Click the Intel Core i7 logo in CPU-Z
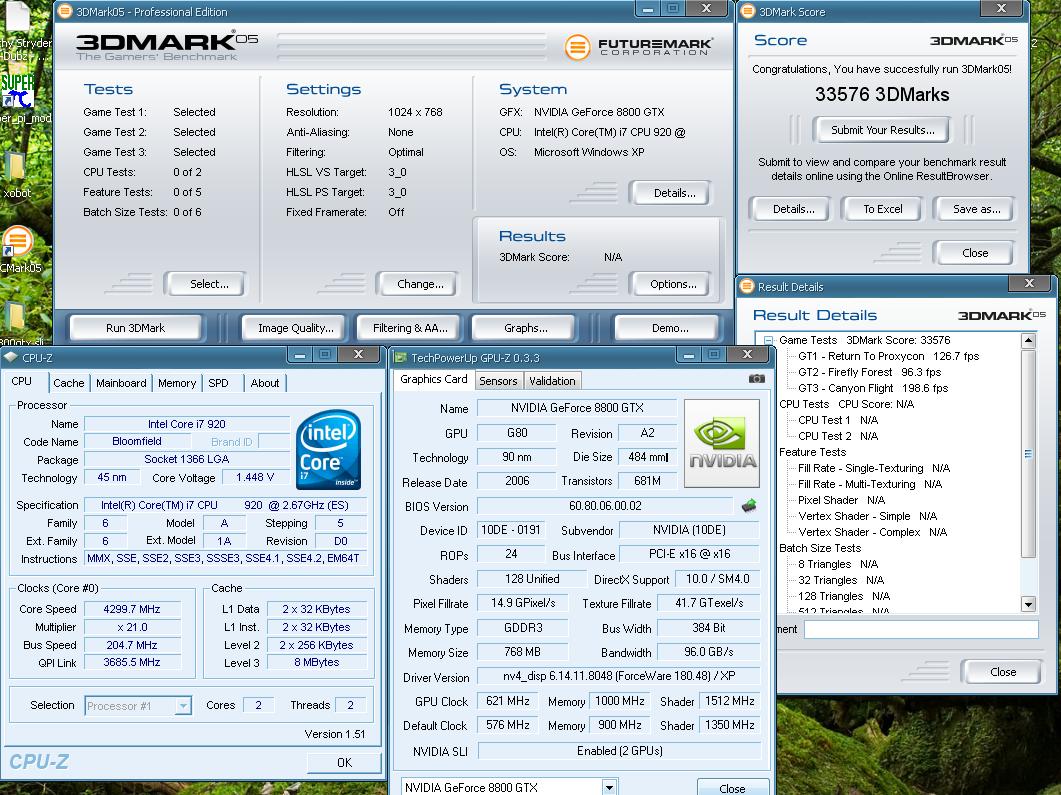This screenshot has height=795, width=1061. click(x=328, y=449)
